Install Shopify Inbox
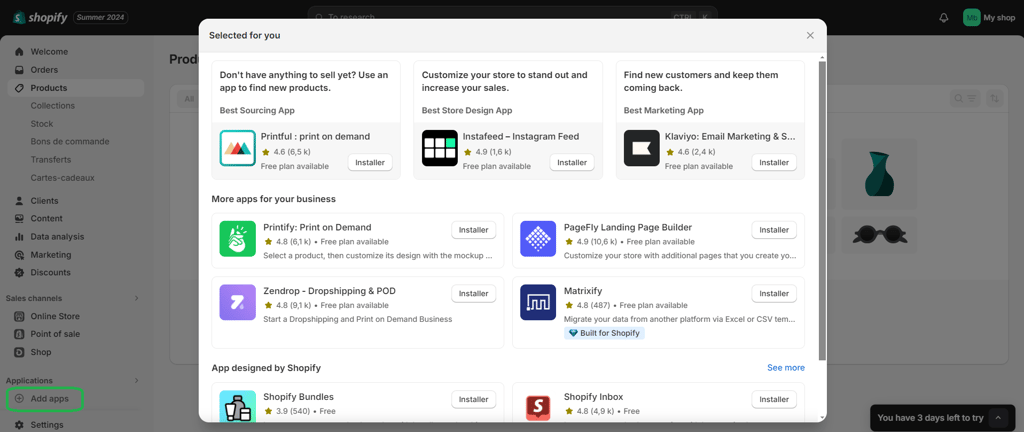Screen dimensions: 1024x432 pos(774,399)
